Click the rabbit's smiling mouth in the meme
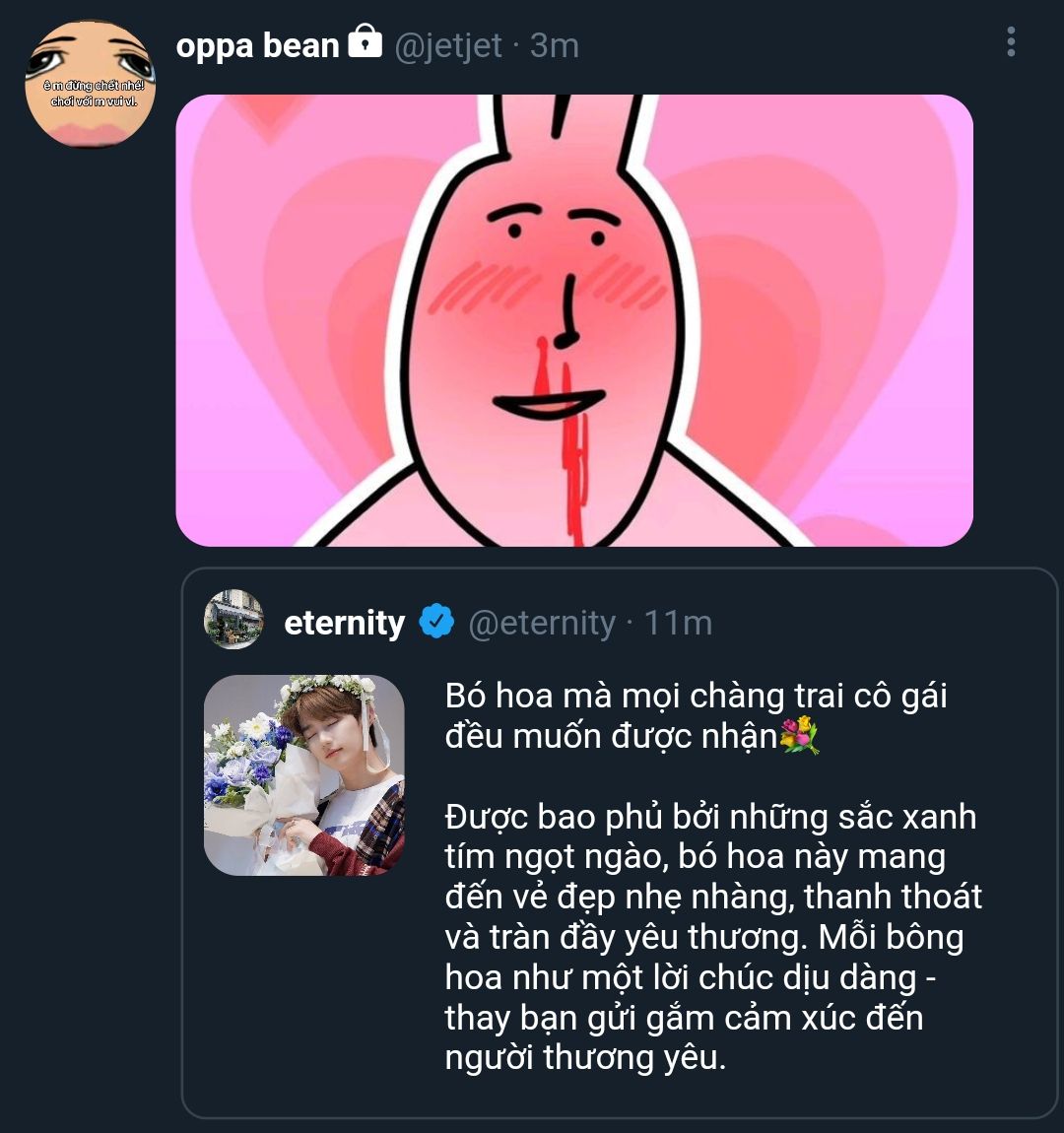The width and height of the screenshot is (1064, 1133). click(x=549, y=404)
